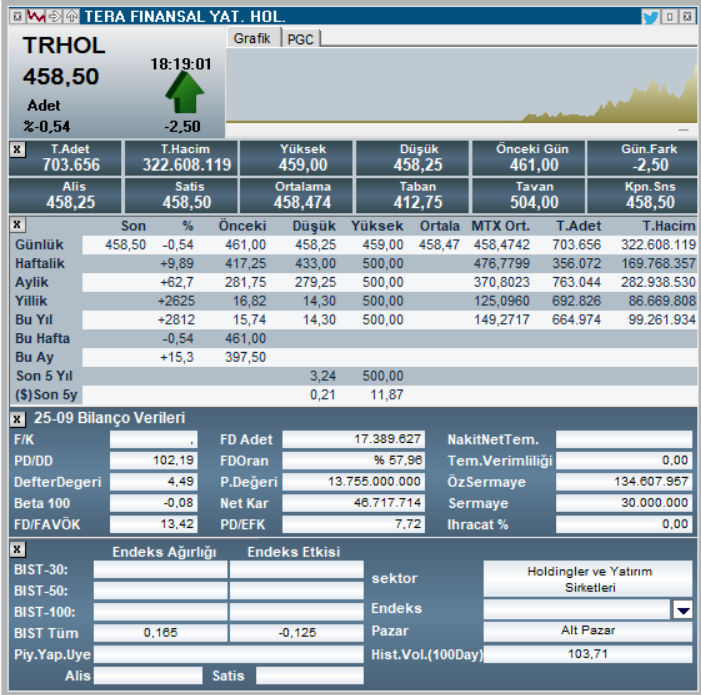Click the Piy.Yap.Uye field

[x=228, y=654]
